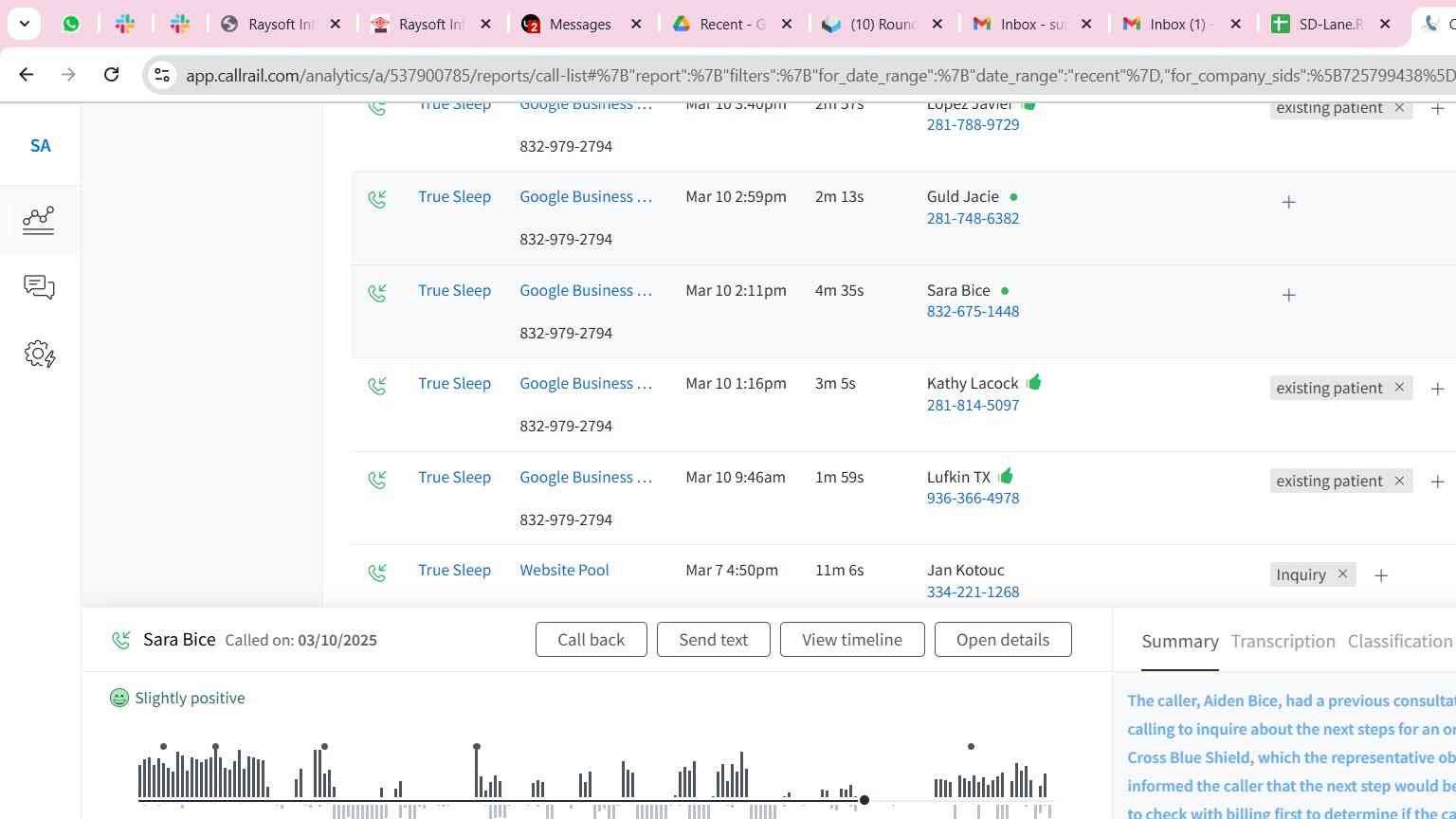Click the thumbs-up icon beside Kathy Lacock
The height and width of the screenshot is (819, 1456).
1033,382
